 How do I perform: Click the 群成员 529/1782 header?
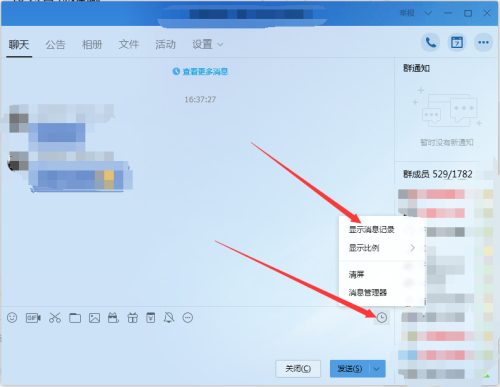click(x=438, y=174)
